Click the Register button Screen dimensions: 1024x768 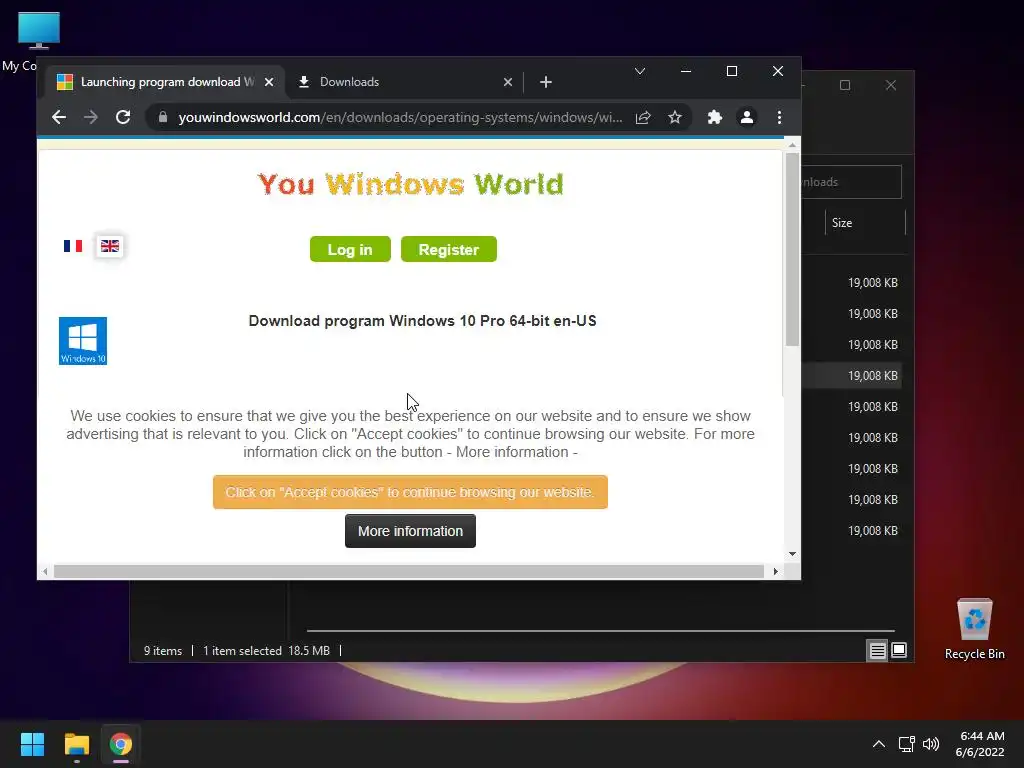click(449, 249)
